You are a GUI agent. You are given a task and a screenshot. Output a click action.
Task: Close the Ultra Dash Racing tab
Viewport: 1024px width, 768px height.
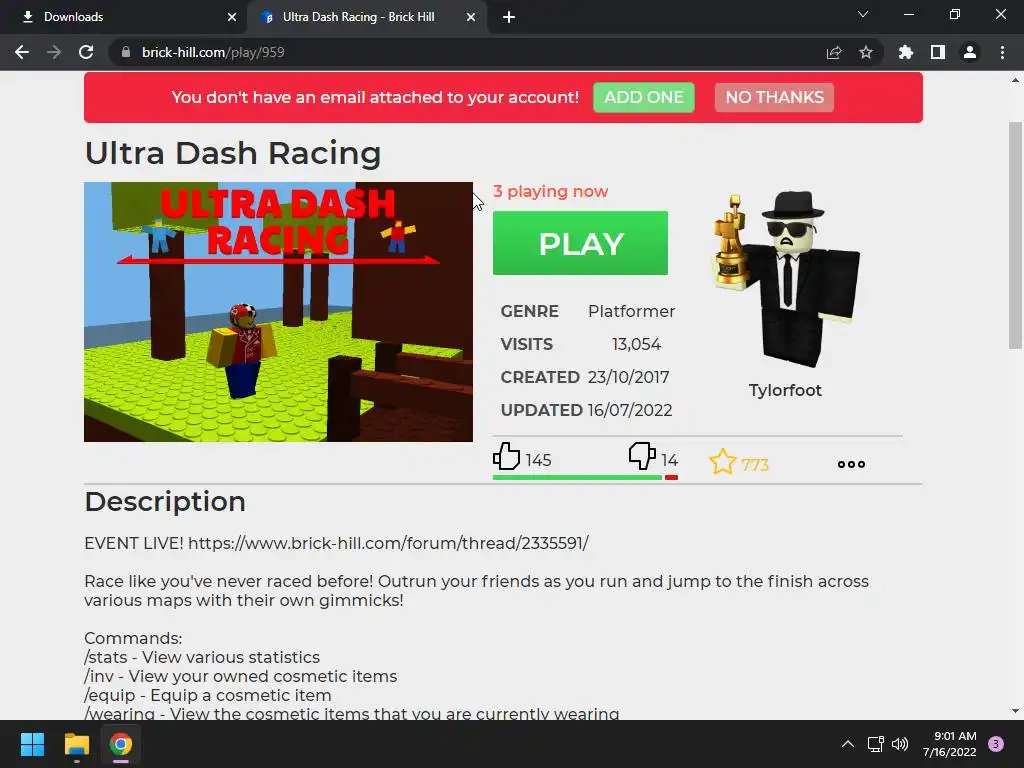tap(471, 18)
